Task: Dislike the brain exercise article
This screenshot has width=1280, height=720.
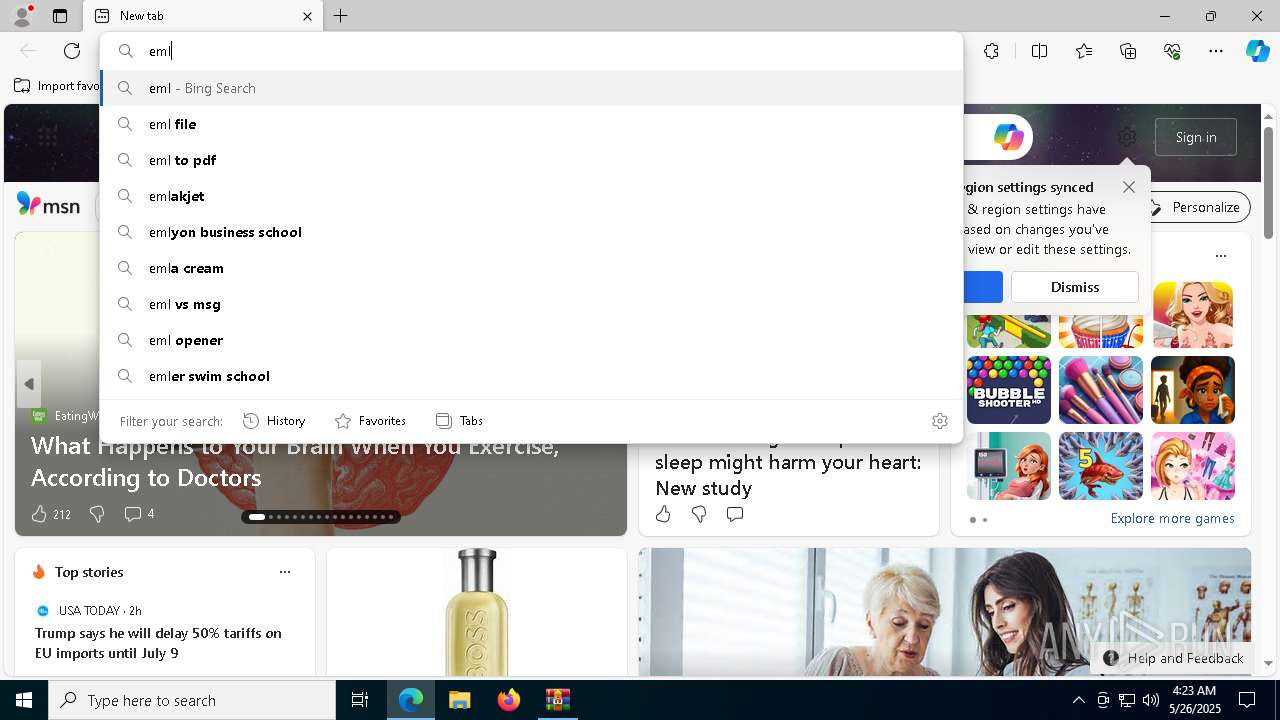Action: [97, 514]
